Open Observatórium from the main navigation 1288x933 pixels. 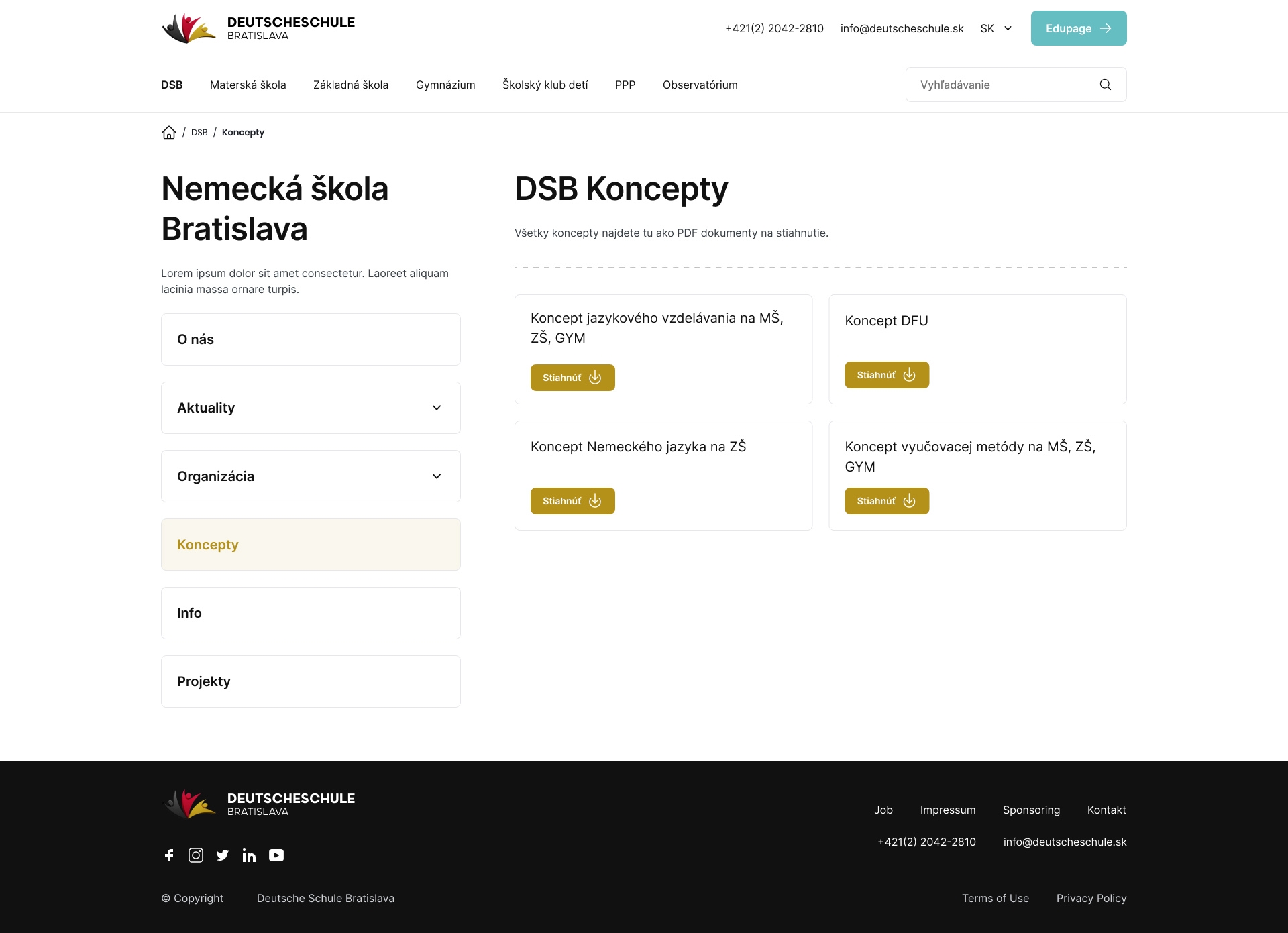pos(700,85)
